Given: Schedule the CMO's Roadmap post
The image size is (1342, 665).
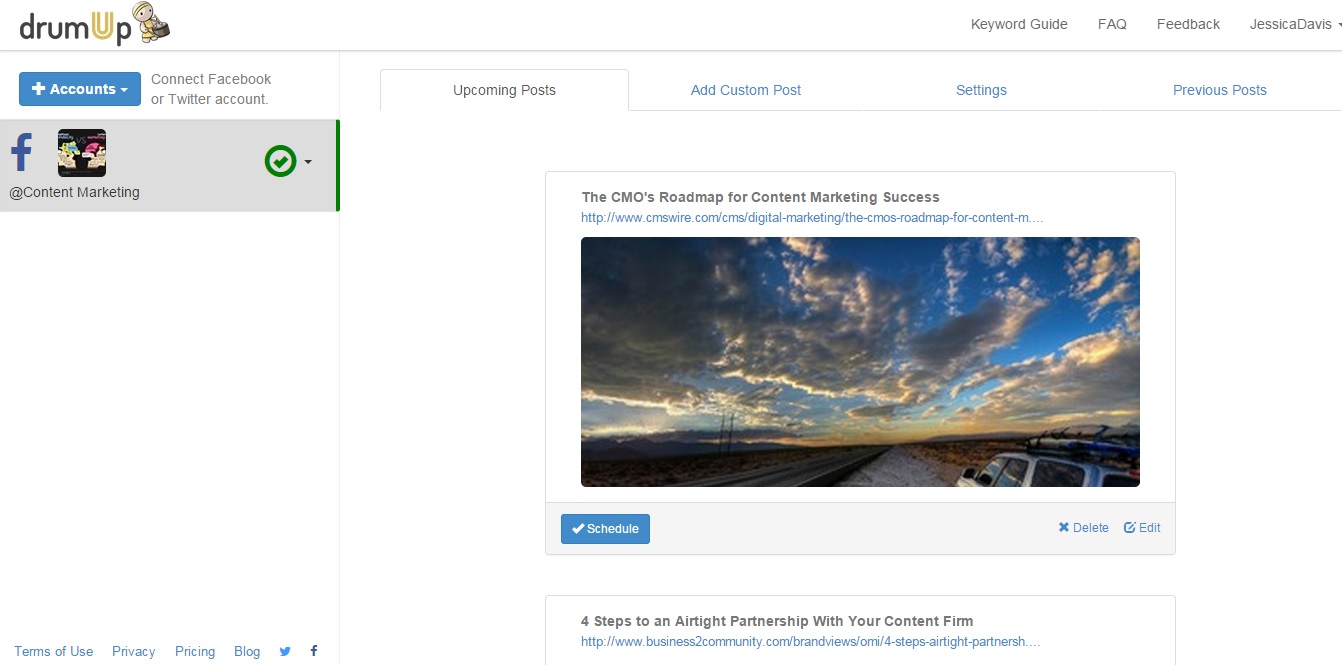Looking at the screenshot, I should pyautogui.click(x=605, y=529).
